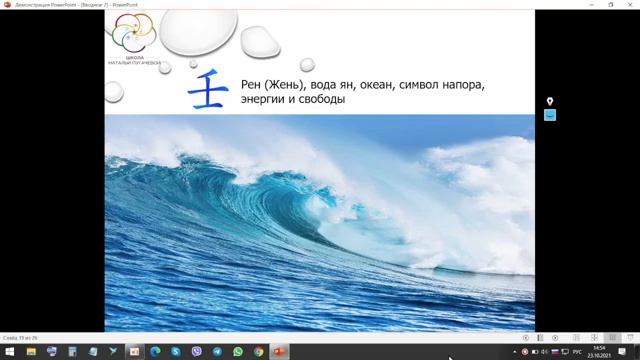Click the Russian flag tray icon
The height and width of the screenshot is (360, 640).
pyautogui.click(x=555, y=351)
